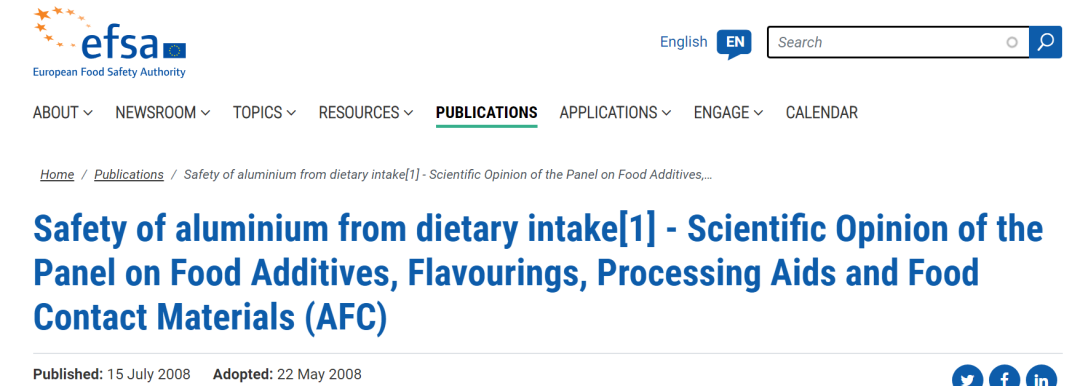Expand the Topics menu
The height and width of the screenshot is (386, 1080).
[264, 112]
